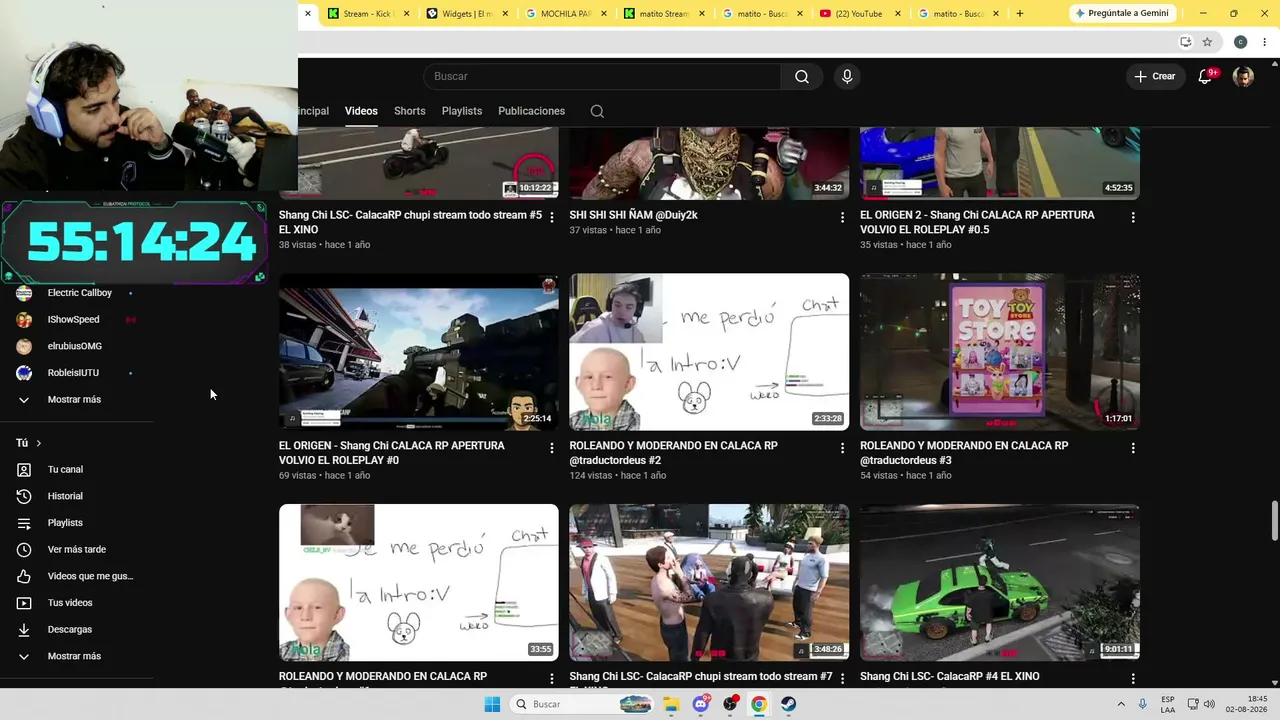
Task: Open options for chupi stream #5 video
Action: pyautogui.click(x=551, y=217)
